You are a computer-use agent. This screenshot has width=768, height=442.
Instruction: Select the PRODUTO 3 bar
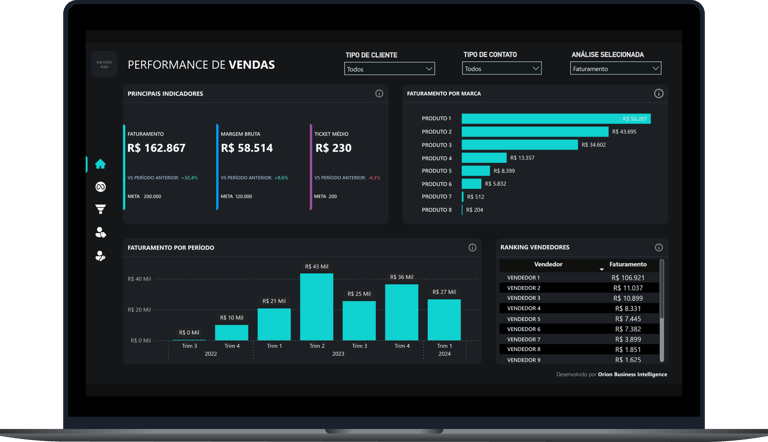pyautogui.click(x=520, y=145)
